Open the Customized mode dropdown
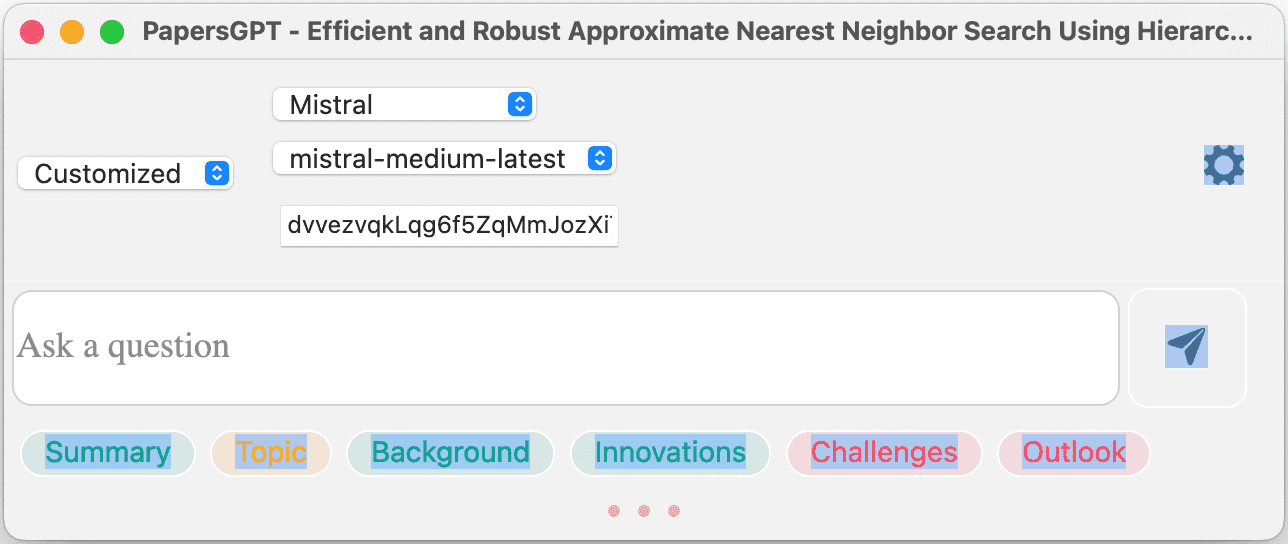Image resolution: width=1288 pixels, height=544 pixels. point(125,174)
